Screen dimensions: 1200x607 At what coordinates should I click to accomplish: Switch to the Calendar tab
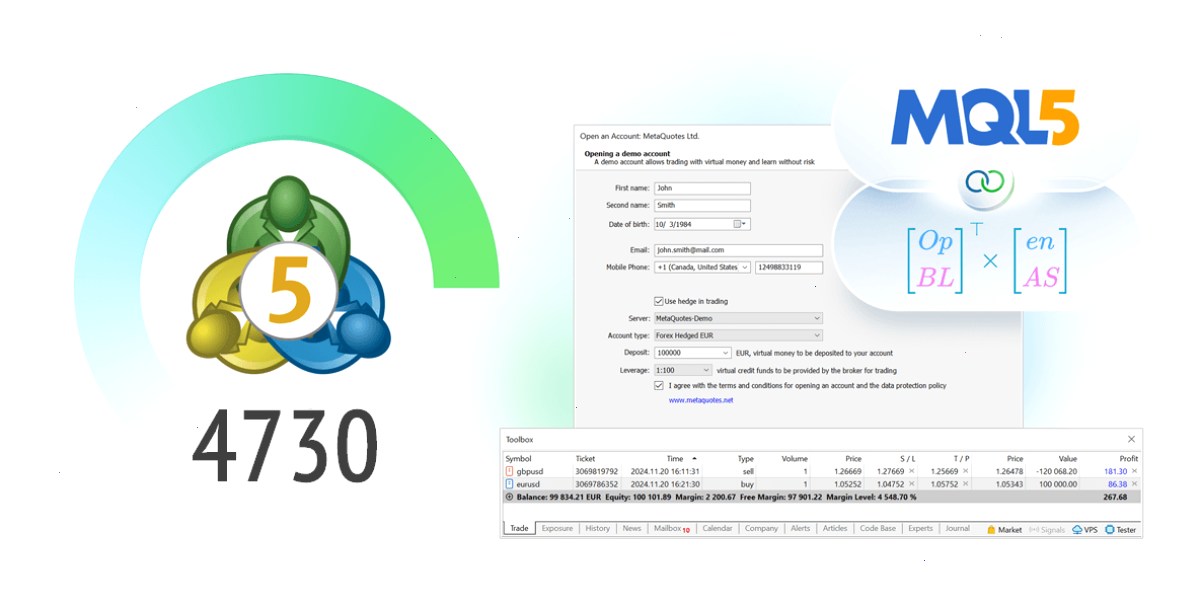coord(717,529)
